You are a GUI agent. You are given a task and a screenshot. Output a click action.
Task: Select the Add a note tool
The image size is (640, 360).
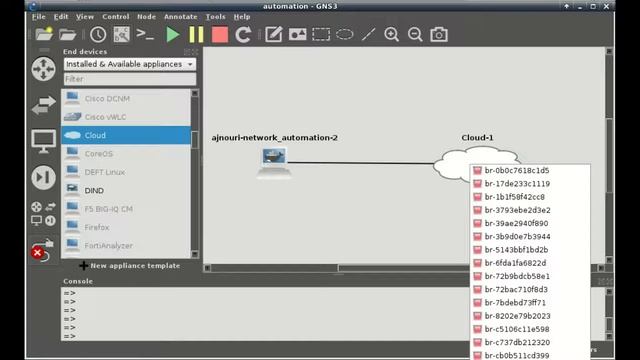[x=273, y=35]
